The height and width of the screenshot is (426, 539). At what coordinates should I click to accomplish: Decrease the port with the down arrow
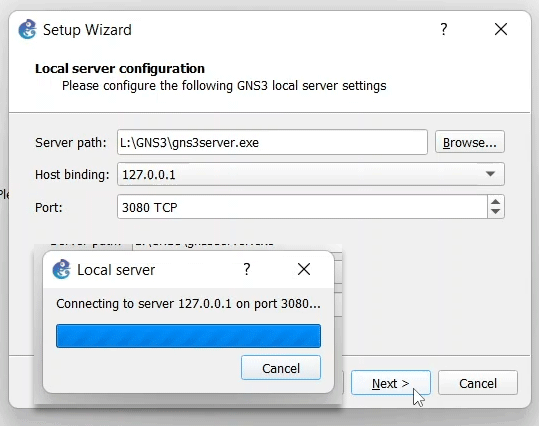pyautogui.click(x=496, y=211)
